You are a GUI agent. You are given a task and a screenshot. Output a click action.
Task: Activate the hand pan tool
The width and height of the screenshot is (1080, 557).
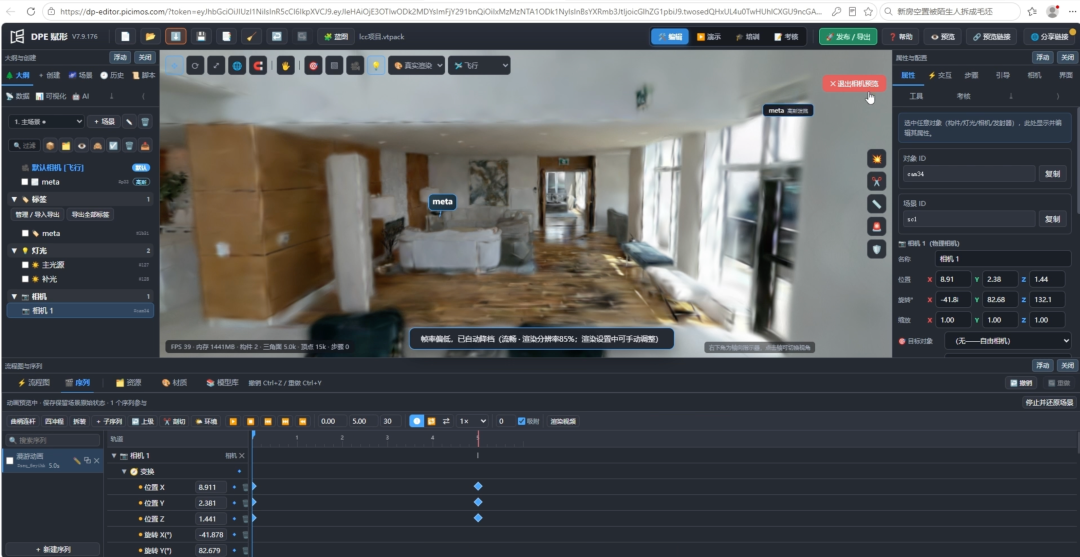(286, 65)
